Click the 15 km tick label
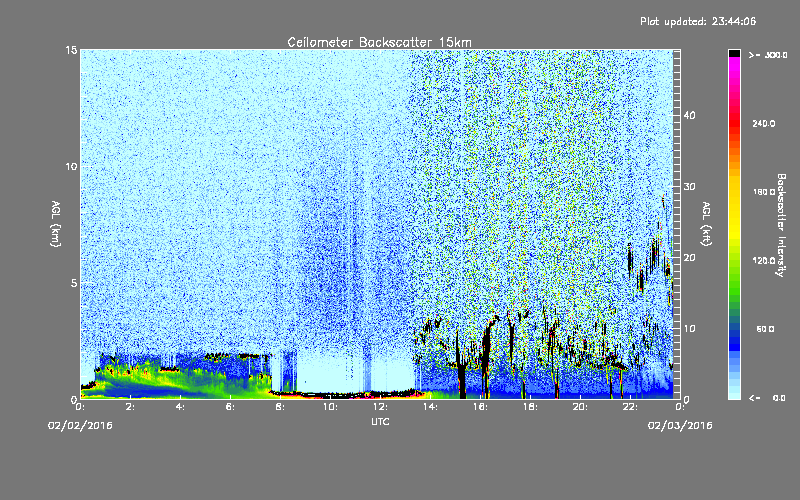 tap(71, 50)
